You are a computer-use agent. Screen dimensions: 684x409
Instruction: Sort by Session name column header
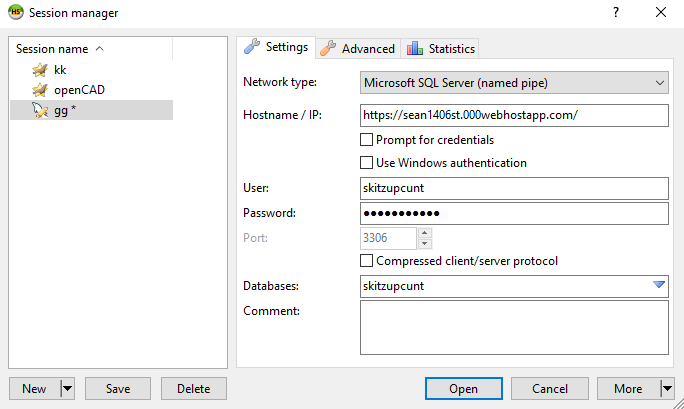tap(91, 49)
